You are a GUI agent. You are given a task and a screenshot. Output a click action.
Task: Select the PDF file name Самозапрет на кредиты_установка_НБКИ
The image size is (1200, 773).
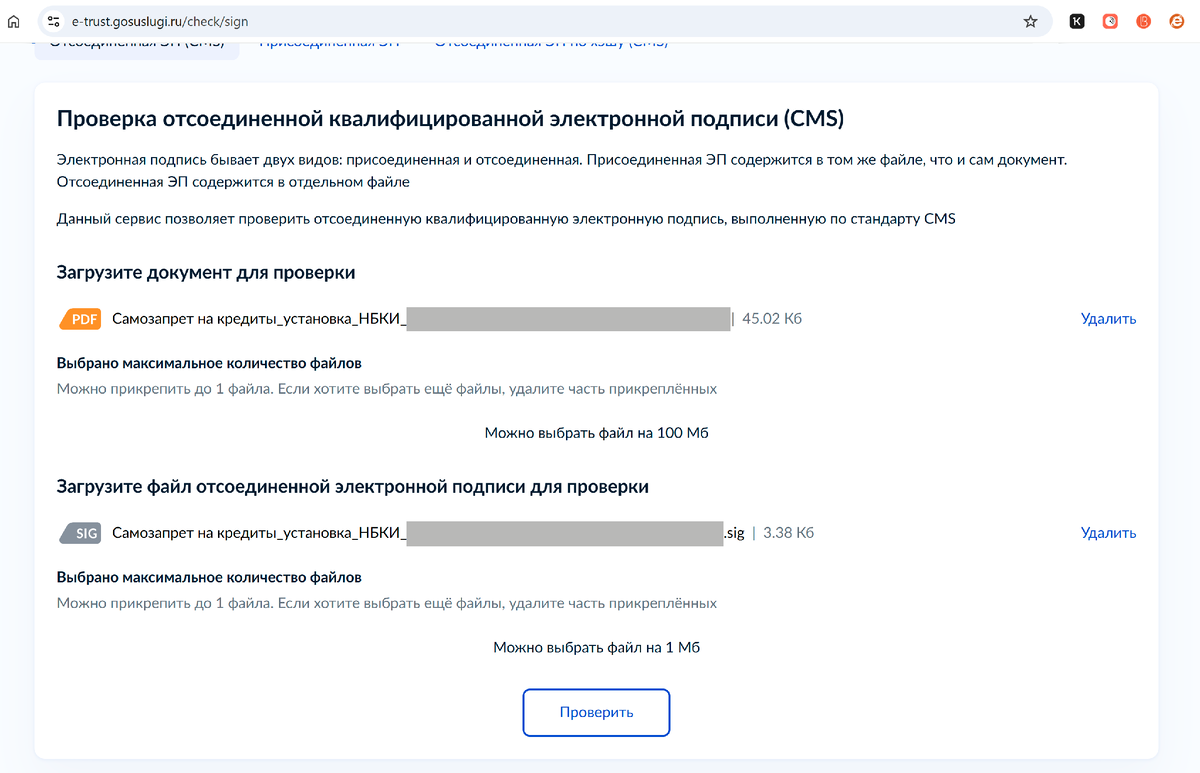[259, 319]
